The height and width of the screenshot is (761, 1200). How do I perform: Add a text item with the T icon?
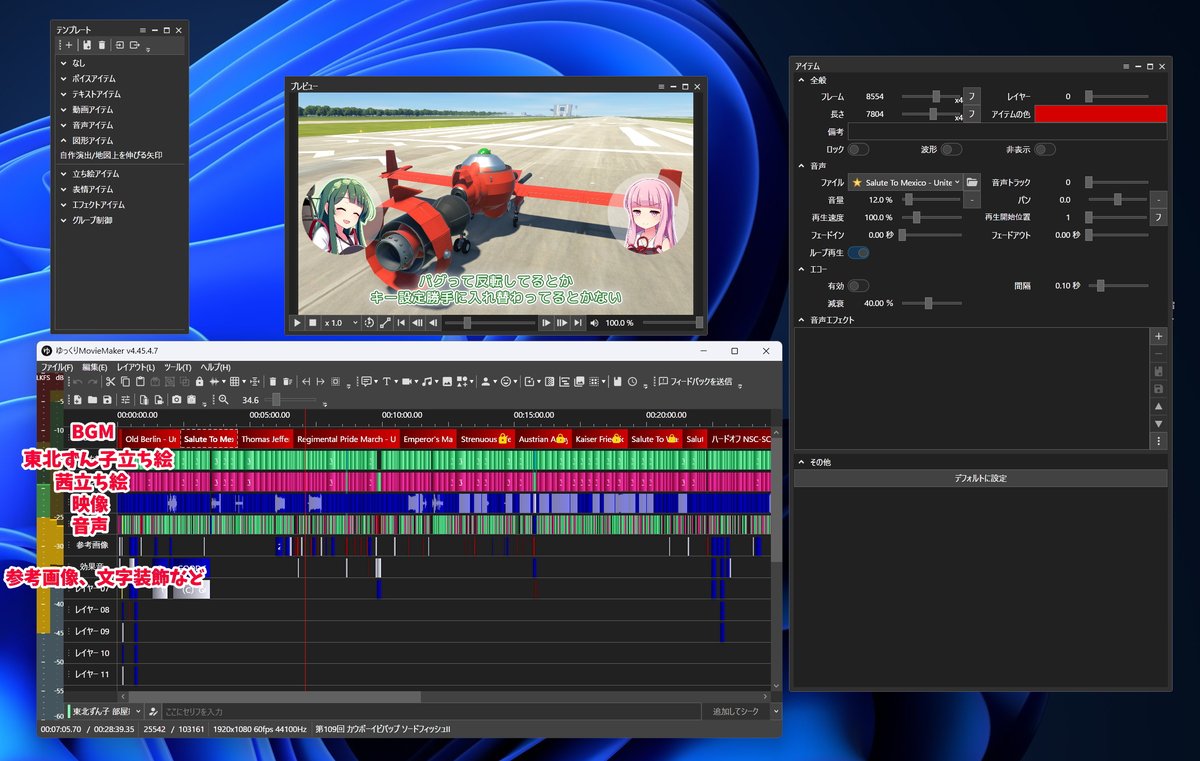click(386, 382)
